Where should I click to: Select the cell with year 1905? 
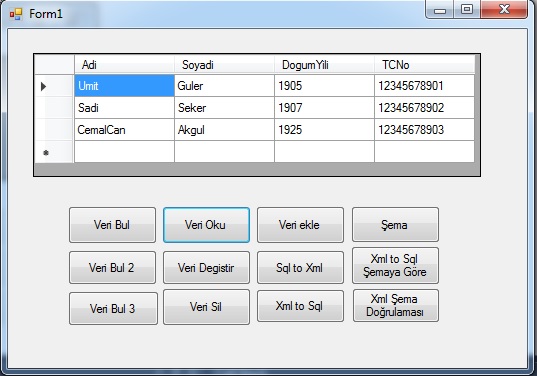(324, 86)
